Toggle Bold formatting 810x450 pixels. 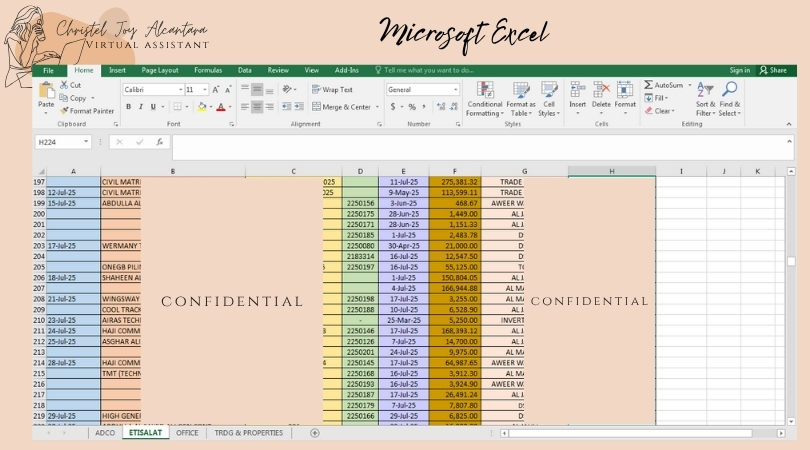tap(129, 107)
